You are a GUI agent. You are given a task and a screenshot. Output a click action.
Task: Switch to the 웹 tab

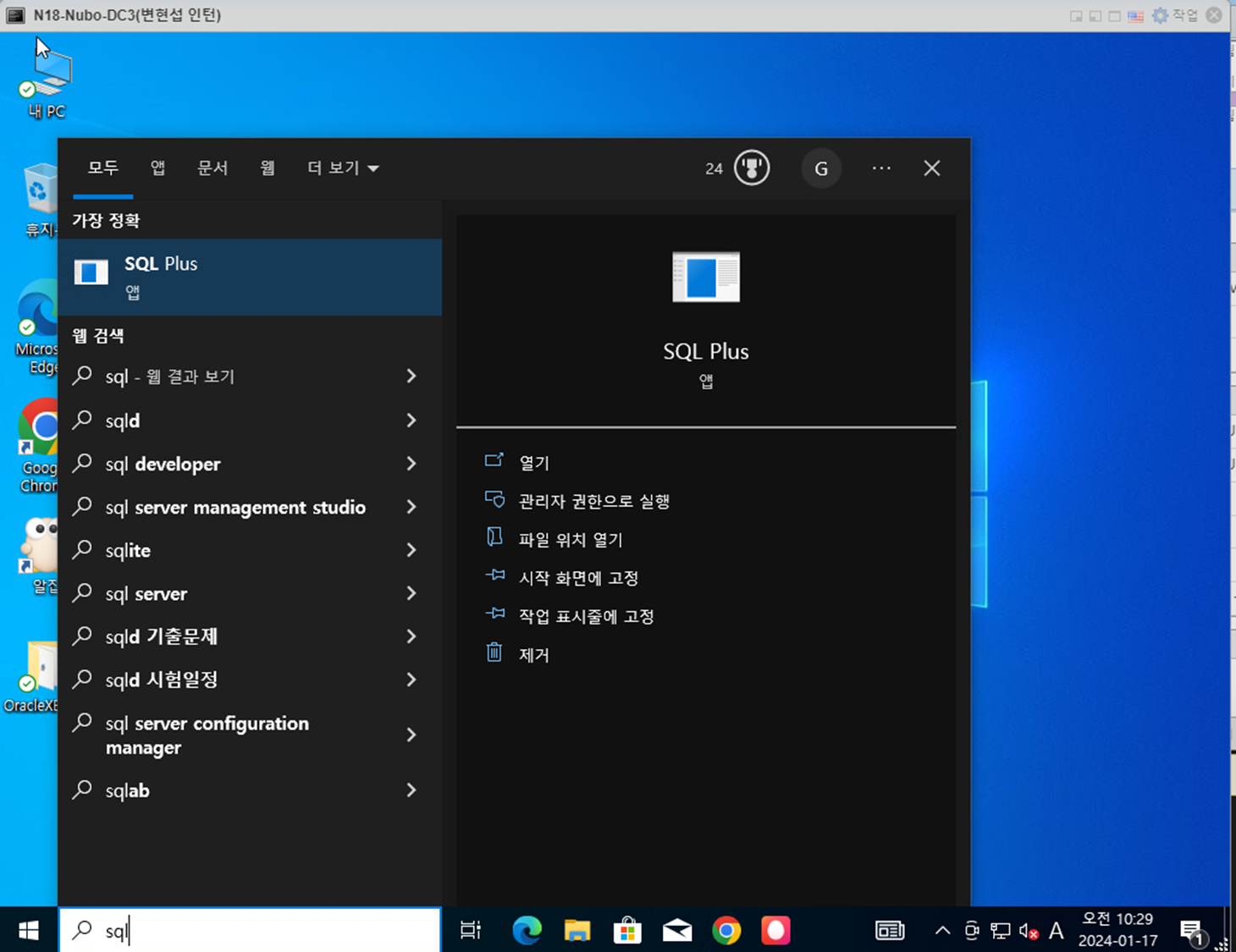pos(268,168)
